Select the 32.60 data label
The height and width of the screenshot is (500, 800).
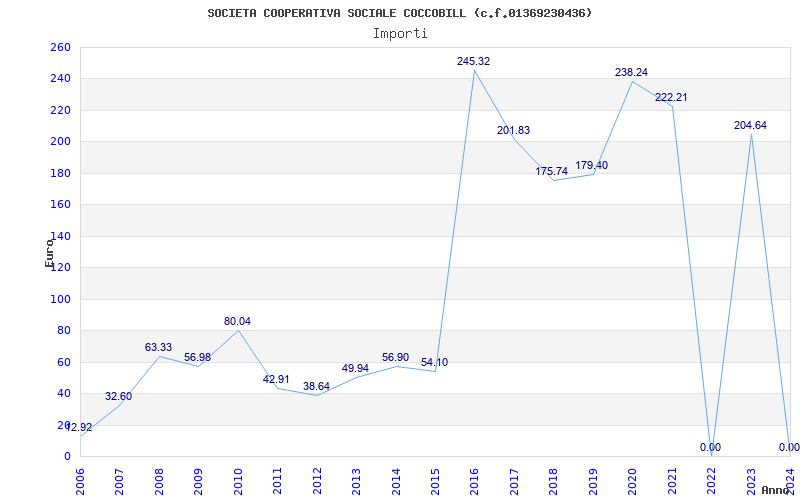tap(118, 396)
